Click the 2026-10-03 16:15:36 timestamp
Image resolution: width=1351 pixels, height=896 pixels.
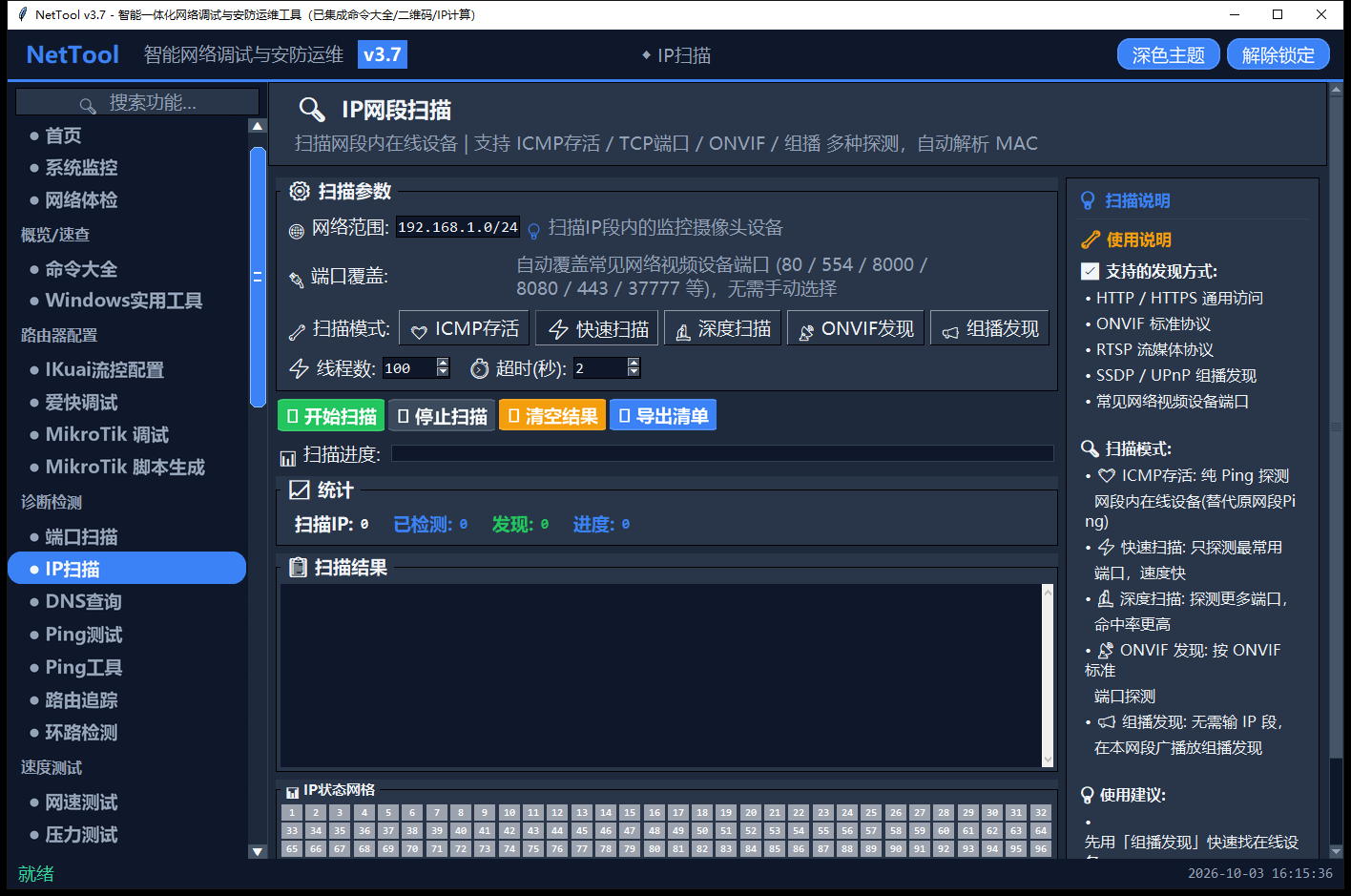click(x=1260, y=873)
